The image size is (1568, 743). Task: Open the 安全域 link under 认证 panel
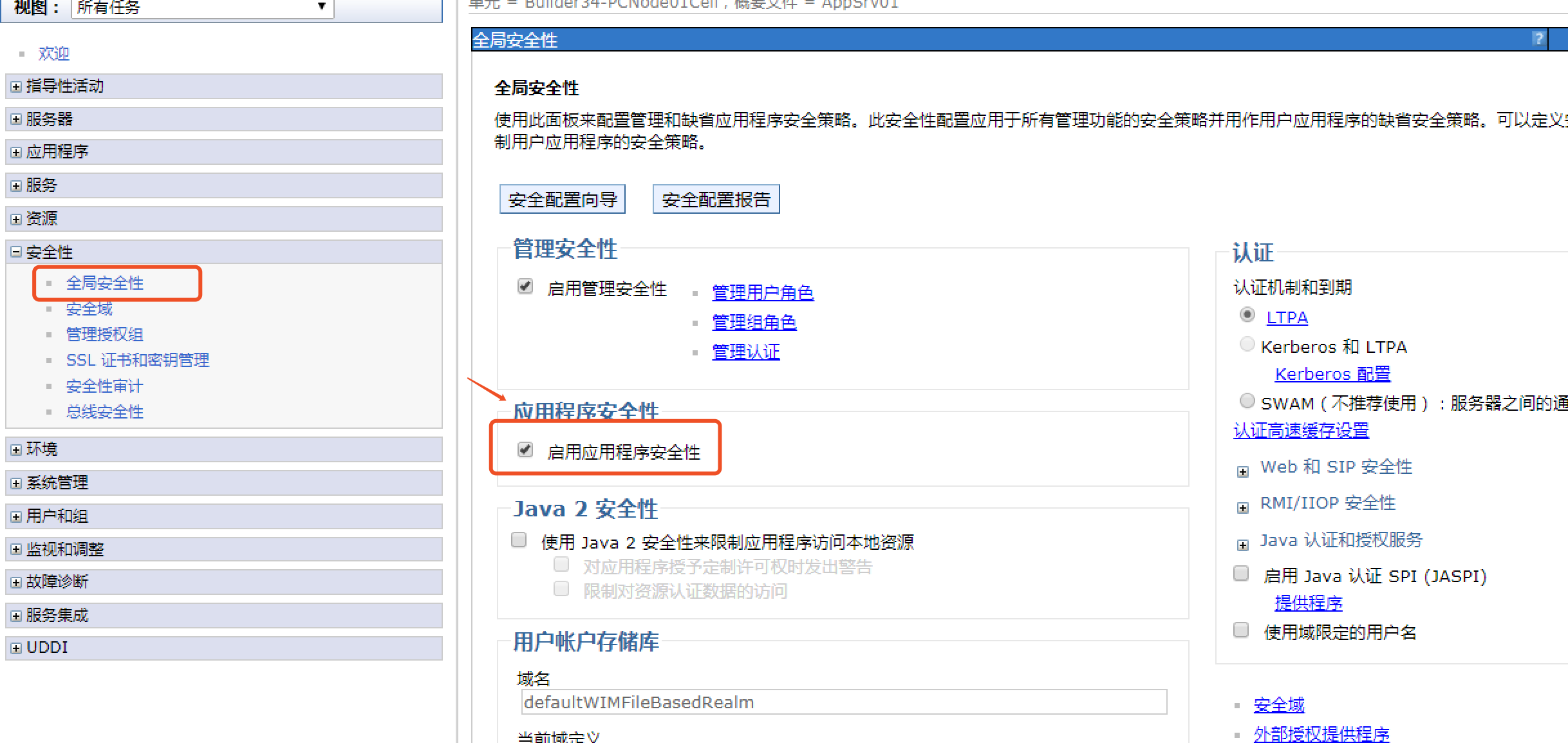[x=1279, y=706]
